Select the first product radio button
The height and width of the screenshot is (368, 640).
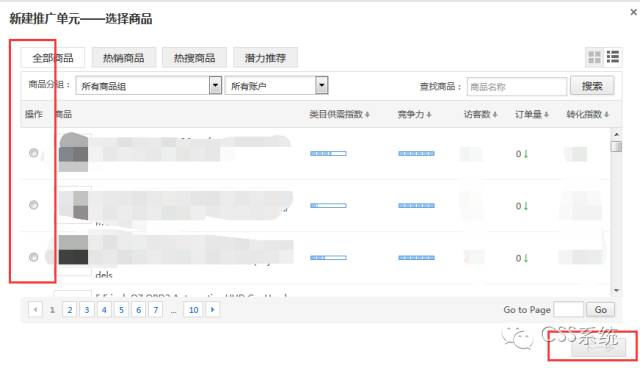(x=33, y=153)
